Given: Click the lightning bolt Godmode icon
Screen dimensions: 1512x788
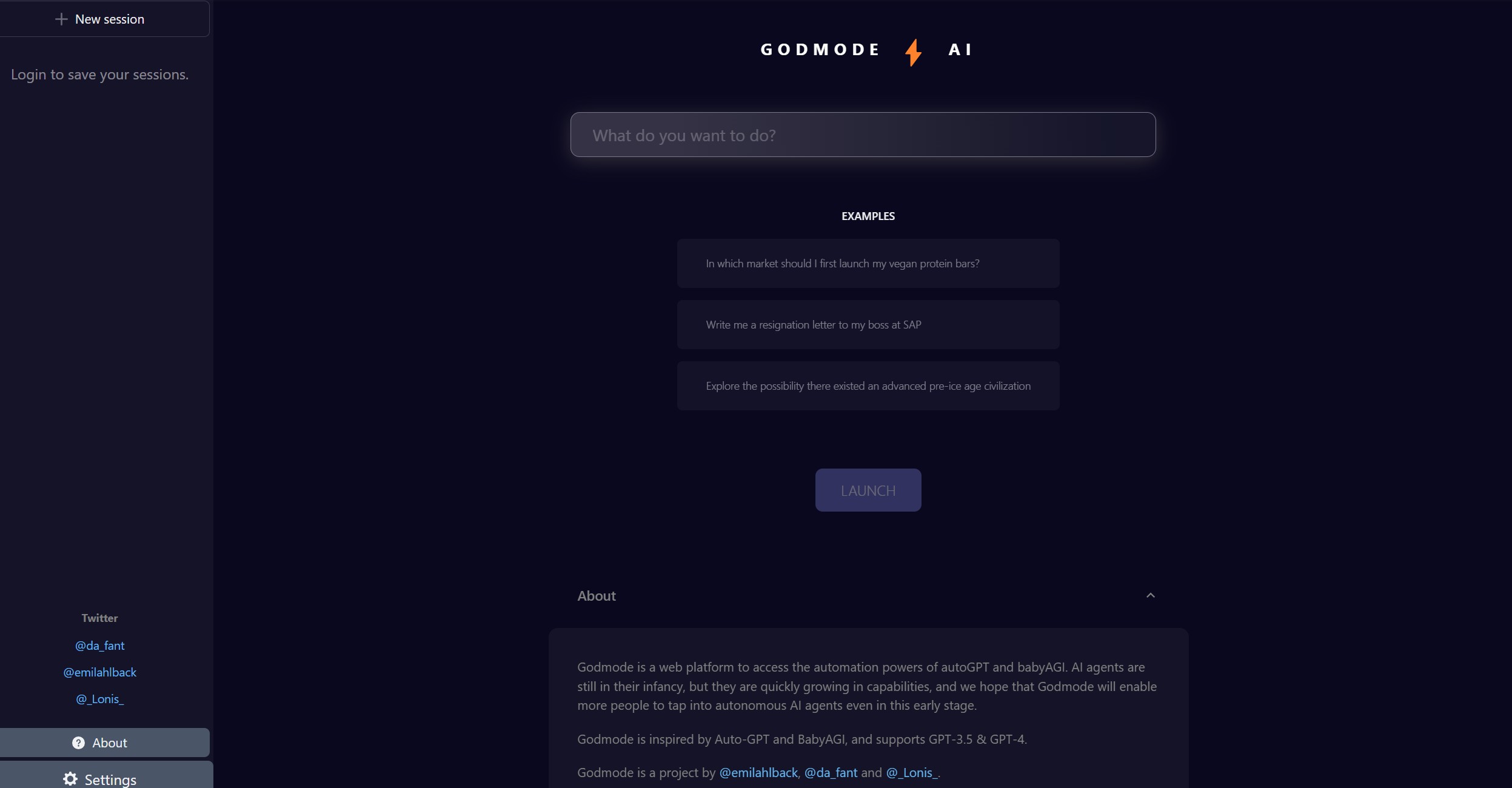Looking at the screenshot, I should tap(912, 49).
